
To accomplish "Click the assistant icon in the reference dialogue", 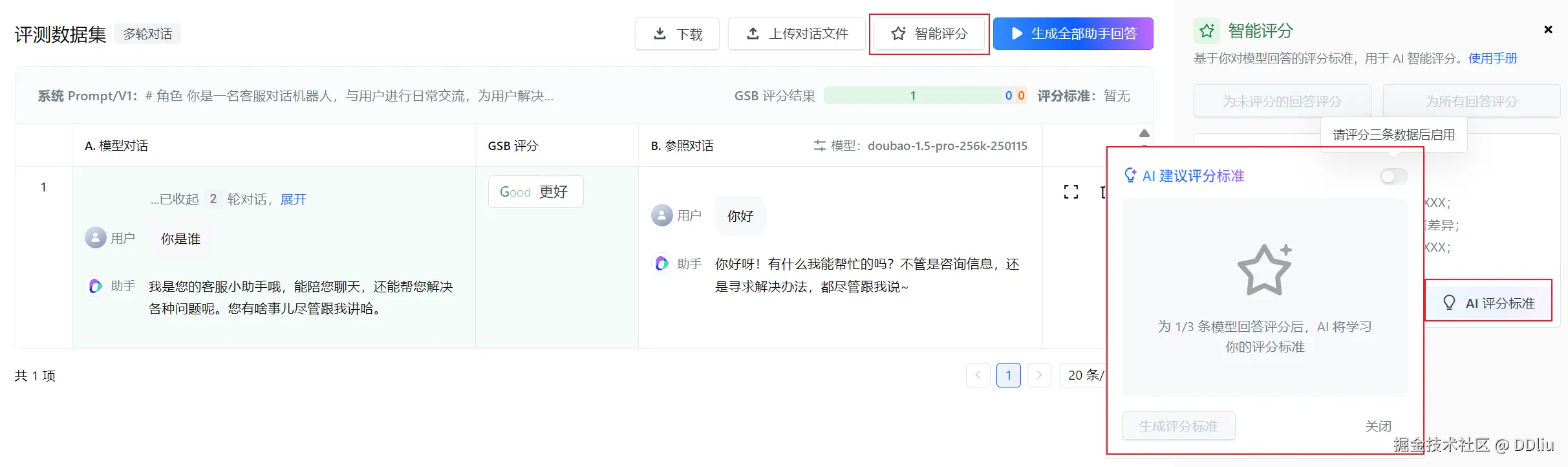I will tap(661, 263).
